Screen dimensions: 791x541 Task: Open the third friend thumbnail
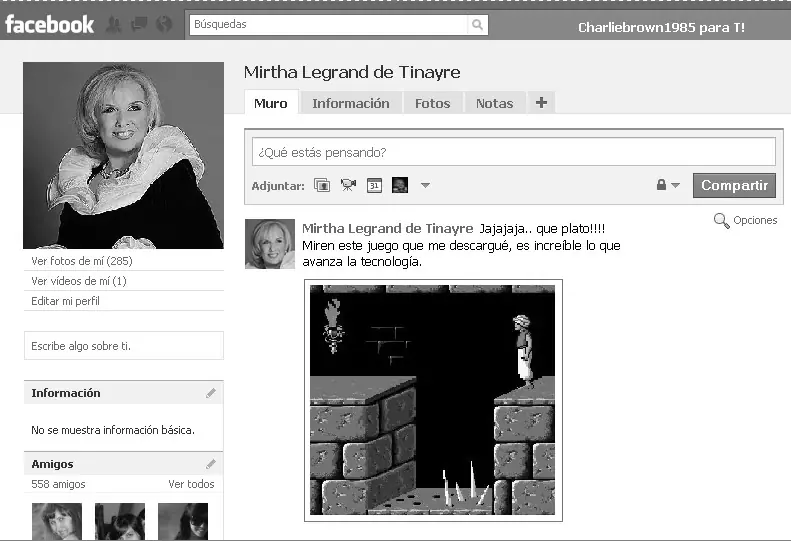click(183, 521)
